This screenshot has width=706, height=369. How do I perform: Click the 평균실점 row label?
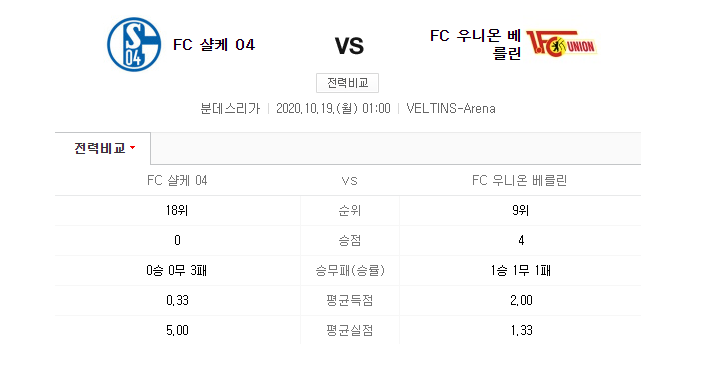[x=350, y=330]
